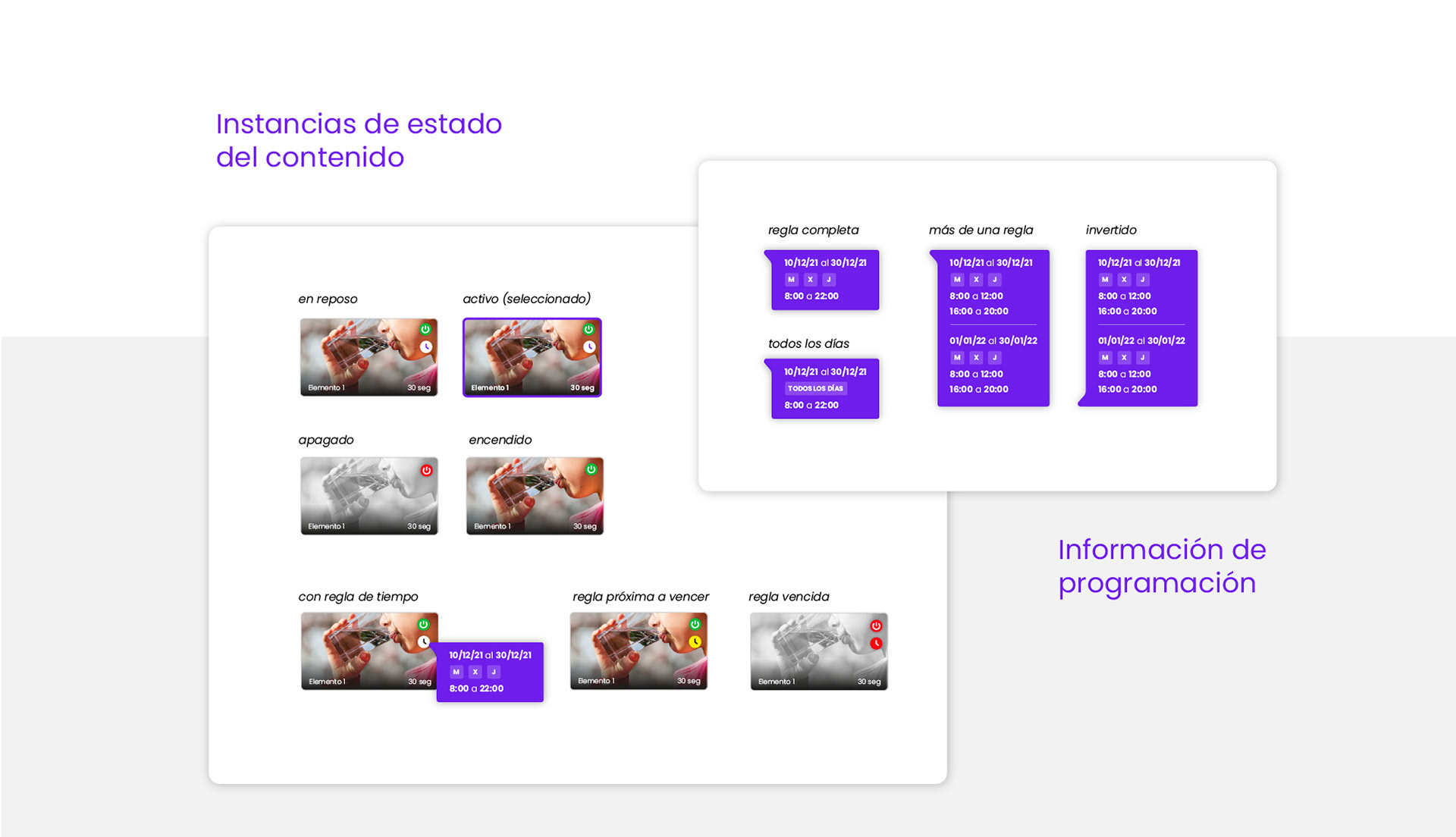Click the 'invertido' schedule tooltip card
Screen dimensions: 1456x837
click(x=1141, y=328)
